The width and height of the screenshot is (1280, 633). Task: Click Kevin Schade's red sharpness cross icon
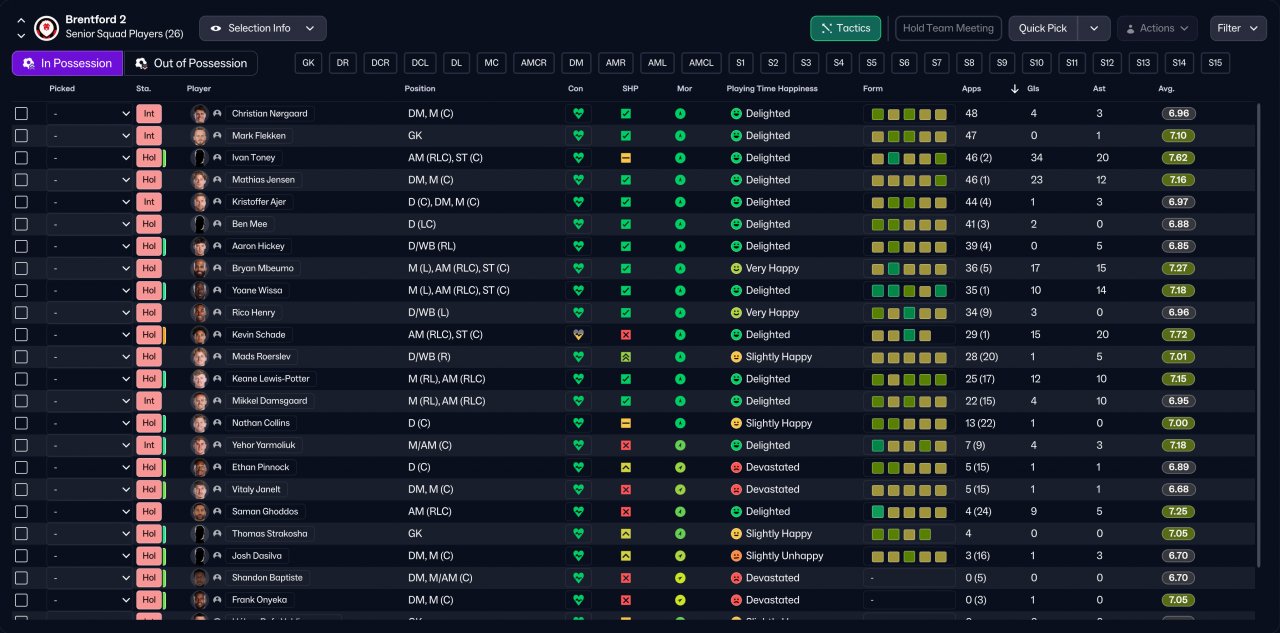pyautogui.click(x=626, y=335)
